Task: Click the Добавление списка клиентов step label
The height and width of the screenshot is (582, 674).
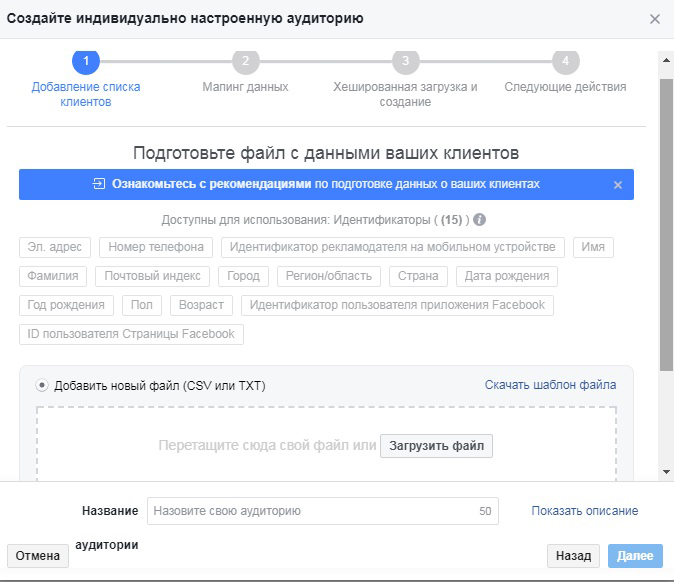Action: (x=86, y=94)
